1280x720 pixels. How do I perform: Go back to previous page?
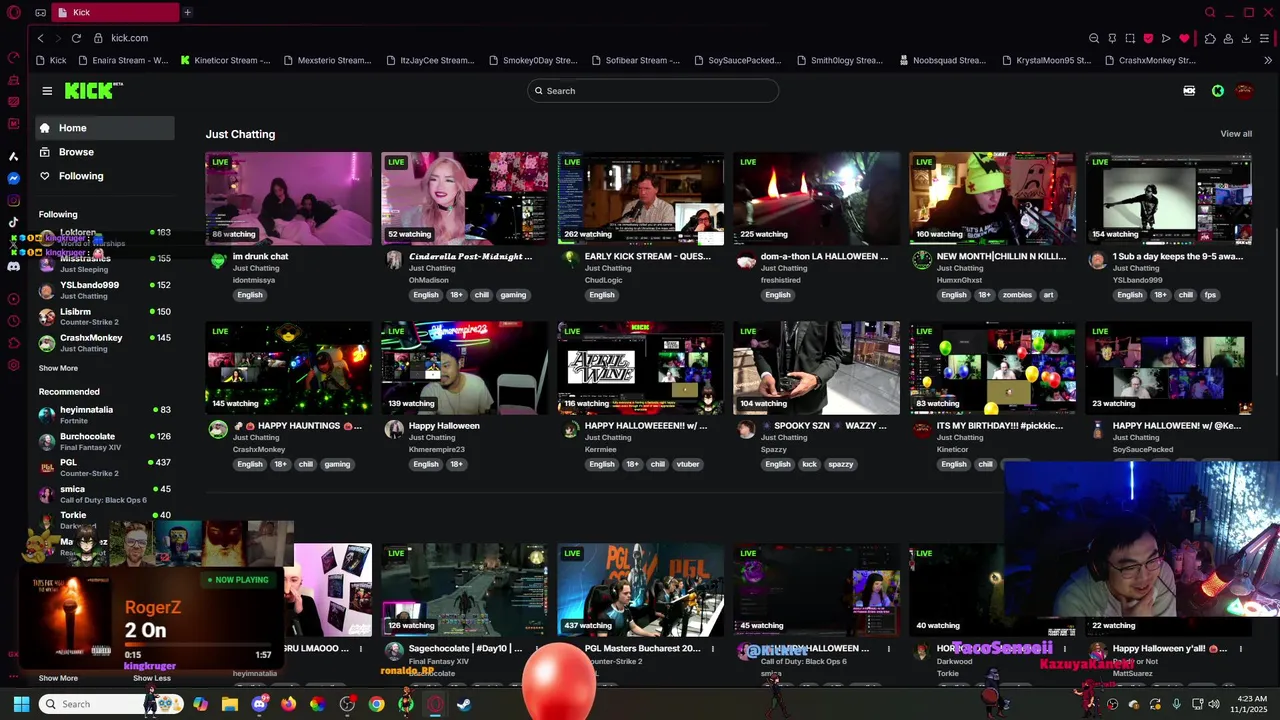40,38
